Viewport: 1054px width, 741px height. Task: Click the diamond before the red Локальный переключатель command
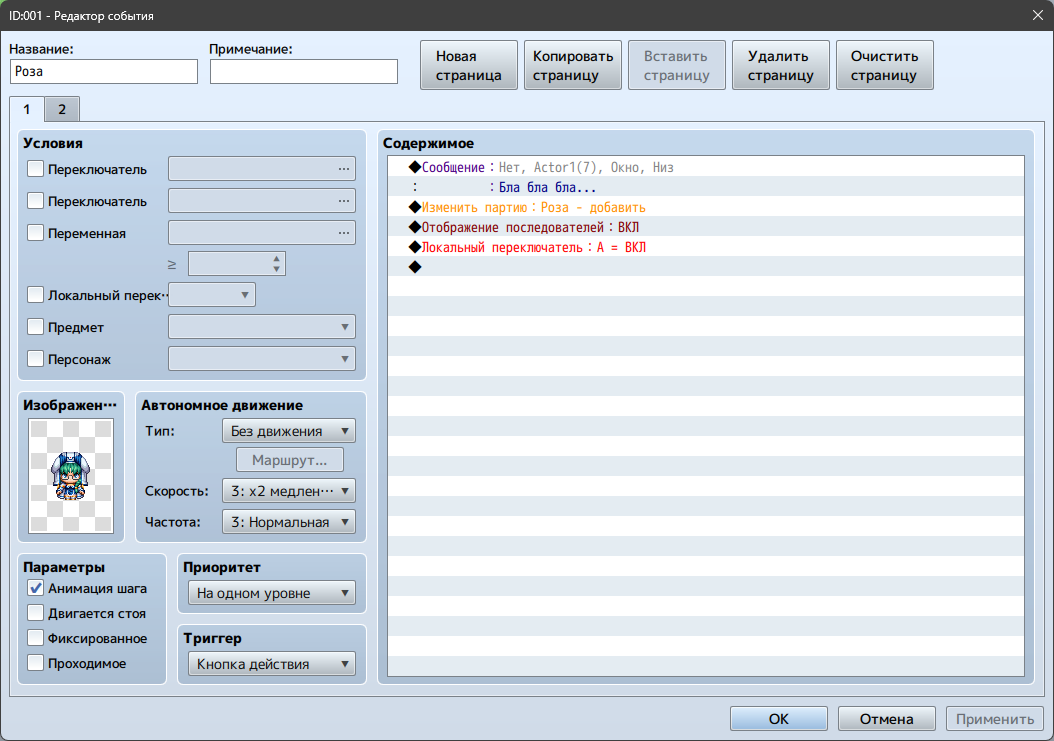(x=415, y=247)
